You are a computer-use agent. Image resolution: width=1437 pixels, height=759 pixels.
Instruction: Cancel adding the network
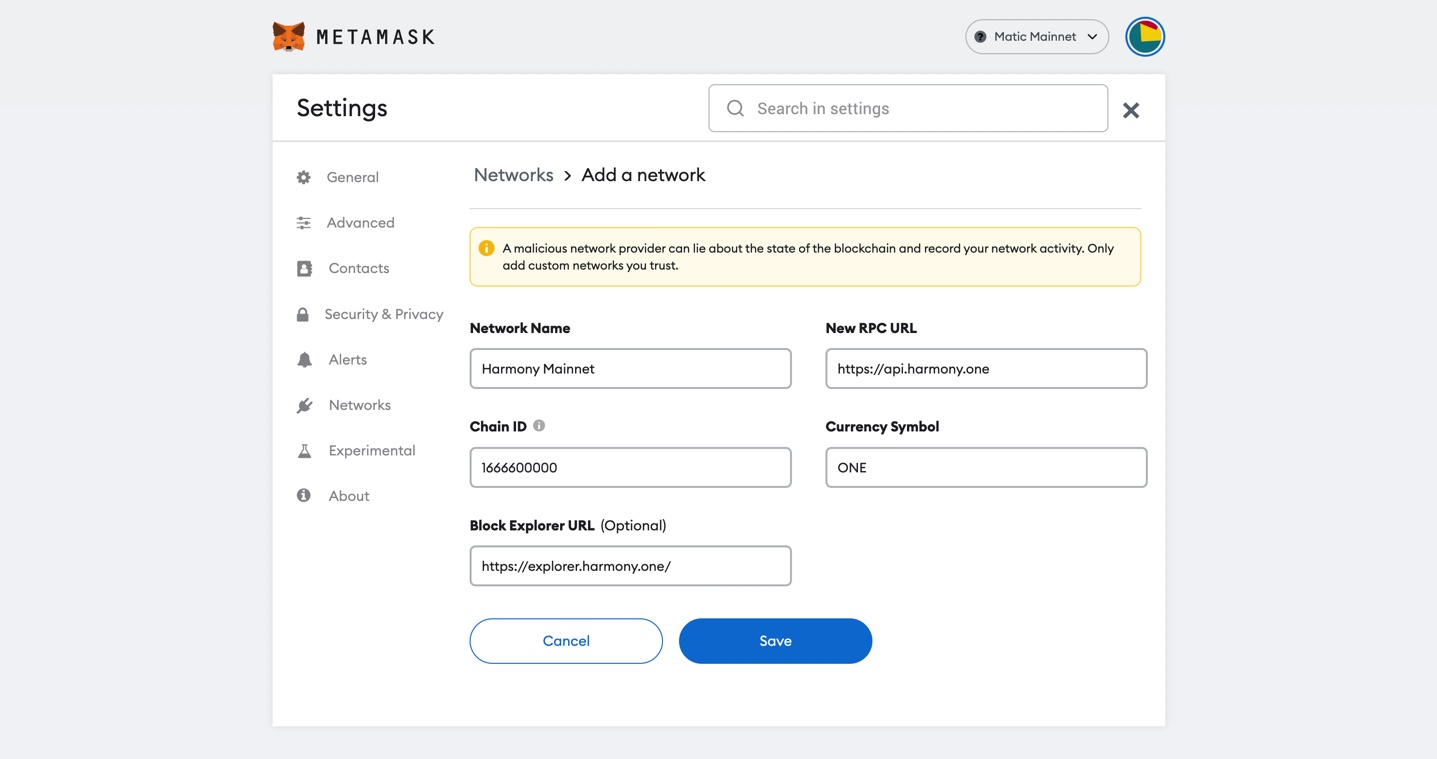click(x=566, y=641)
